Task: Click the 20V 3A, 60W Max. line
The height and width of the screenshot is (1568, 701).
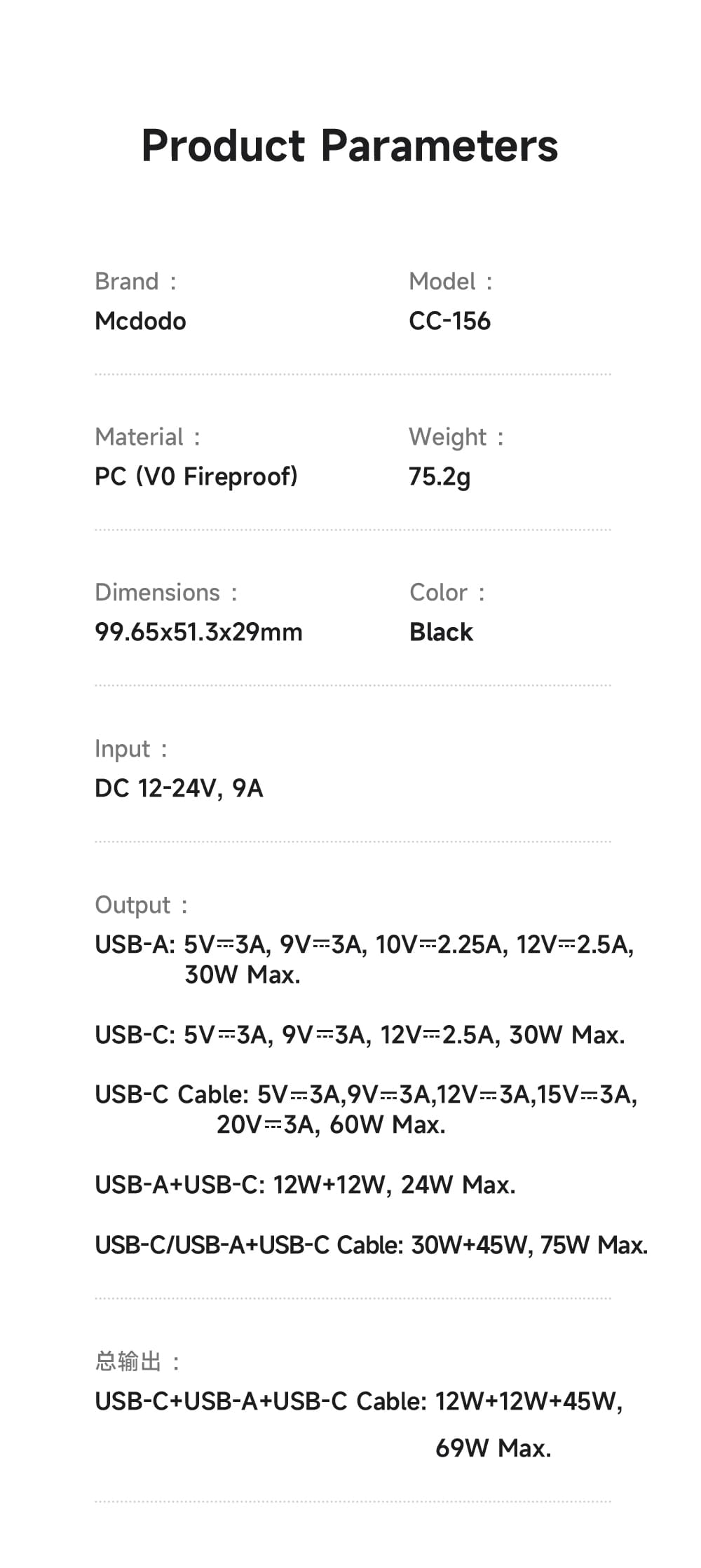Action: pyautogui.click(x=331, y=1125)
